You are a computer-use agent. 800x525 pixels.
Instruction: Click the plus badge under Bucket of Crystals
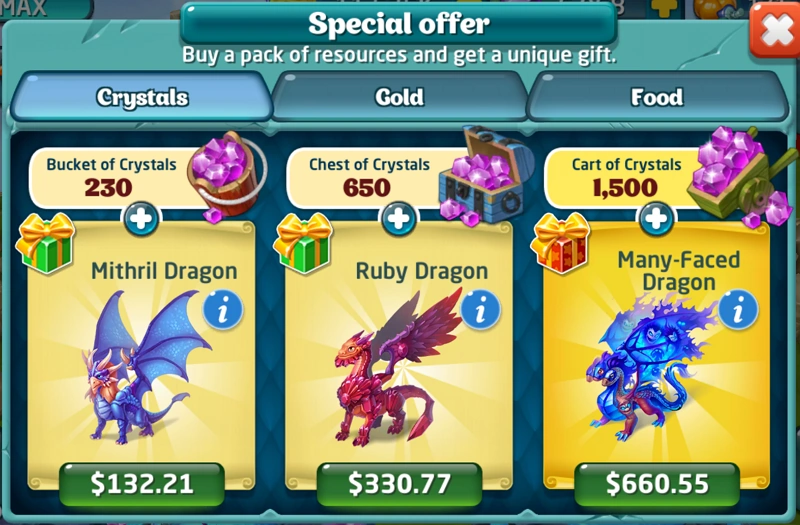(x=141, y=219)
